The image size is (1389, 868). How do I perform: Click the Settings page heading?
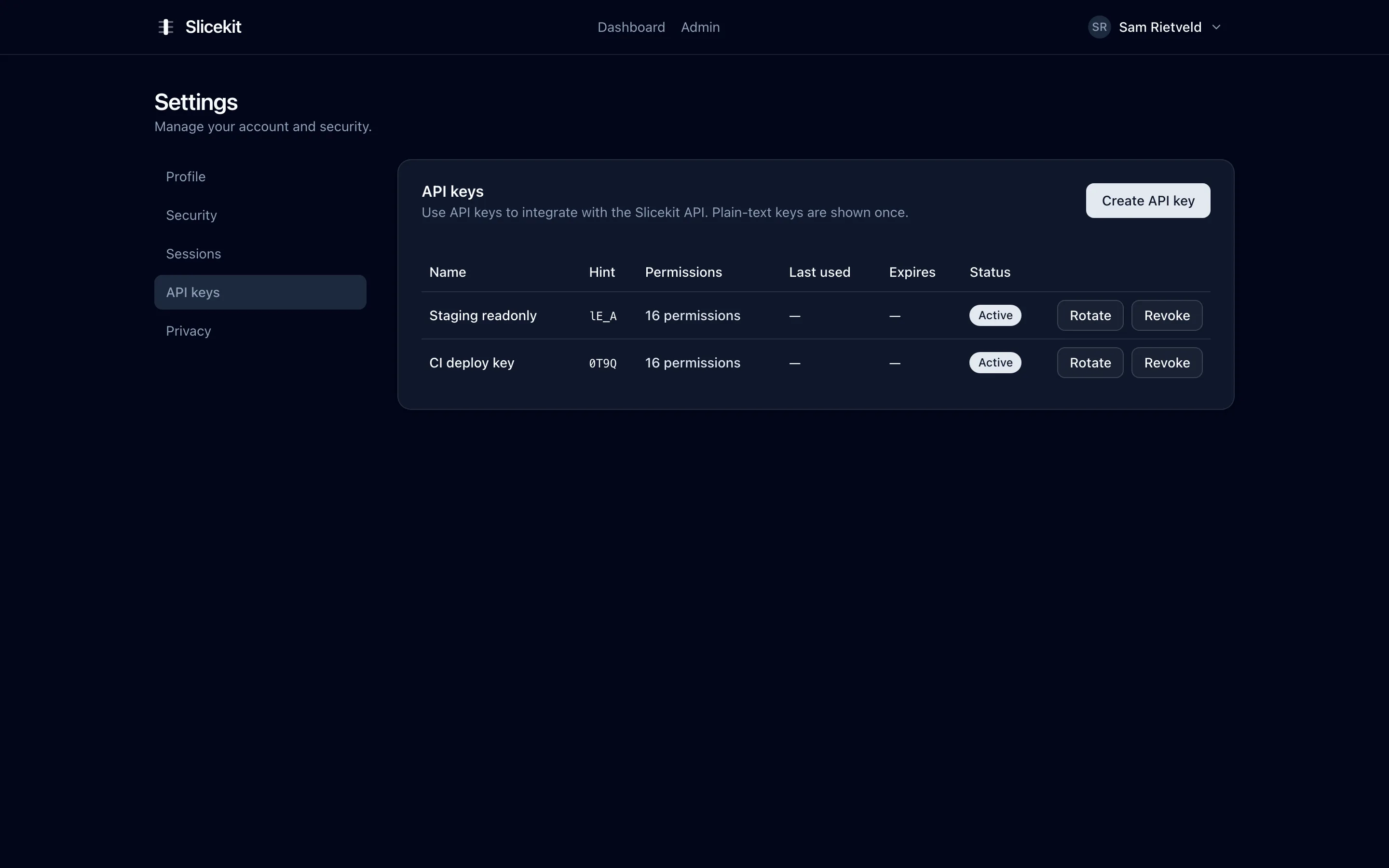click(196, 102)
